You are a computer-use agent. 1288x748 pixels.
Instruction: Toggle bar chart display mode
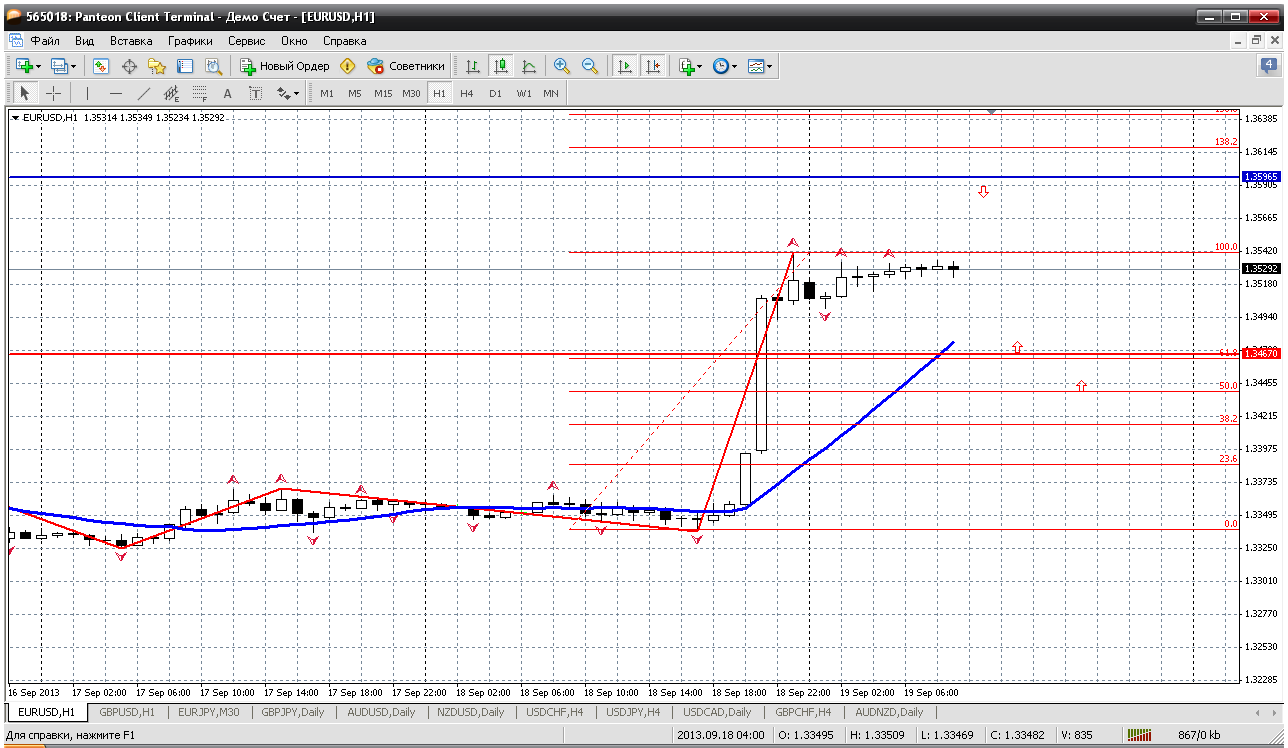472,66
